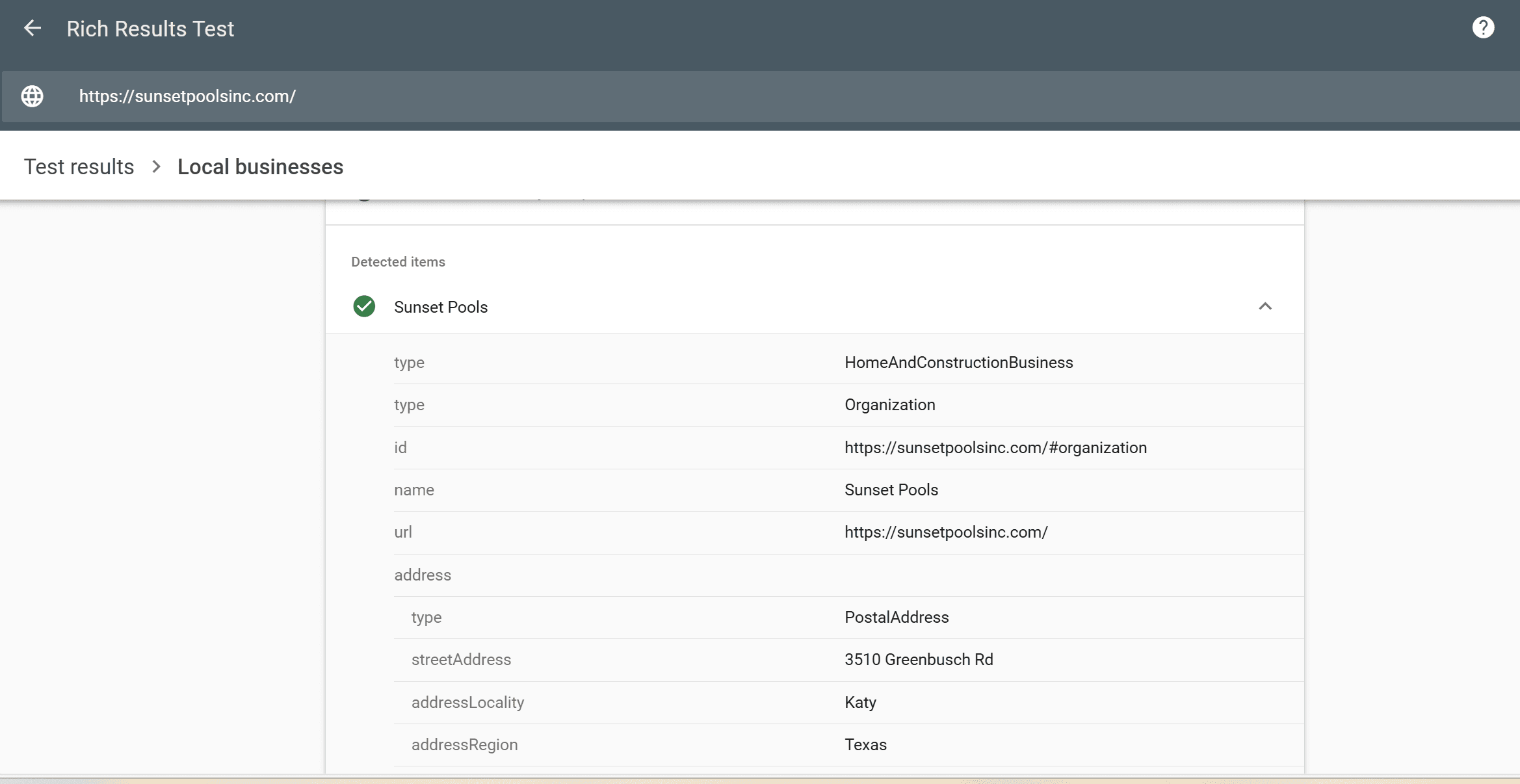Click the HomeAndConstructionBusiness type value

(959, 363)
